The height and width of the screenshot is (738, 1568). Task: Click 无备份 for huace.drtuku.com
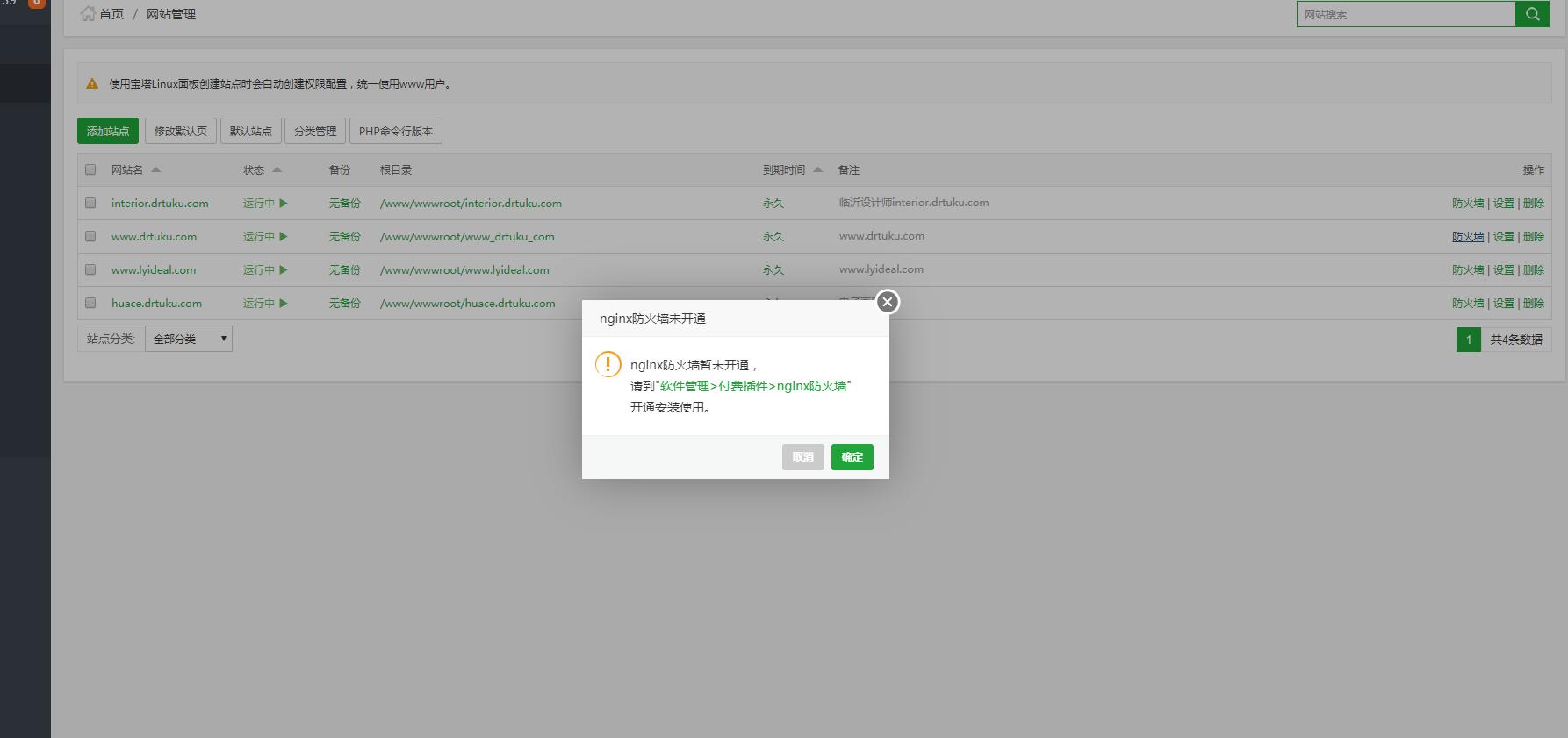345,303
